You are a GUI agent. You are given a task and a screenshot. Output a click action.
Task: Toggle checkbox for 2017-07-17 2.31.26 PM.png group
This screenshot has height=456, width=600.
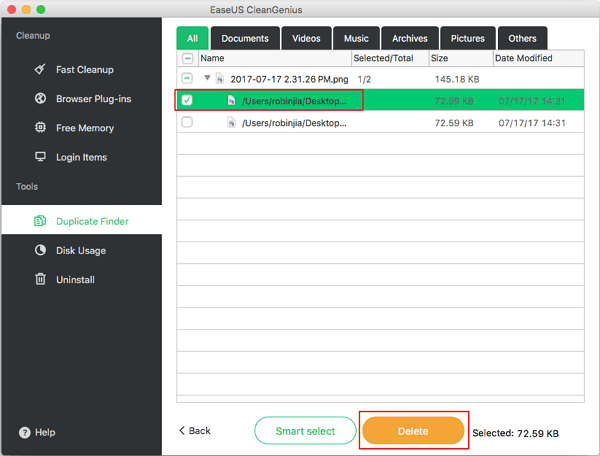pyautogui.click(x=187, y=78)
